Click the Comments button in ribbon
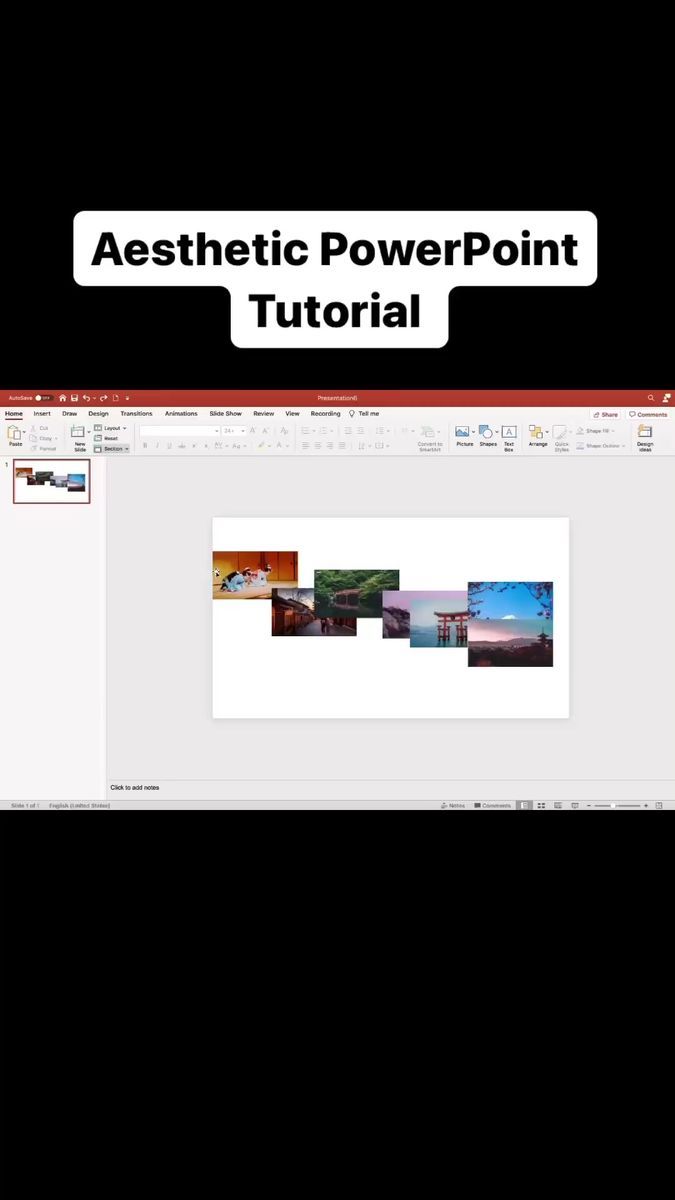This screenshot has height=1200, width=675. [x=648, y=414]
